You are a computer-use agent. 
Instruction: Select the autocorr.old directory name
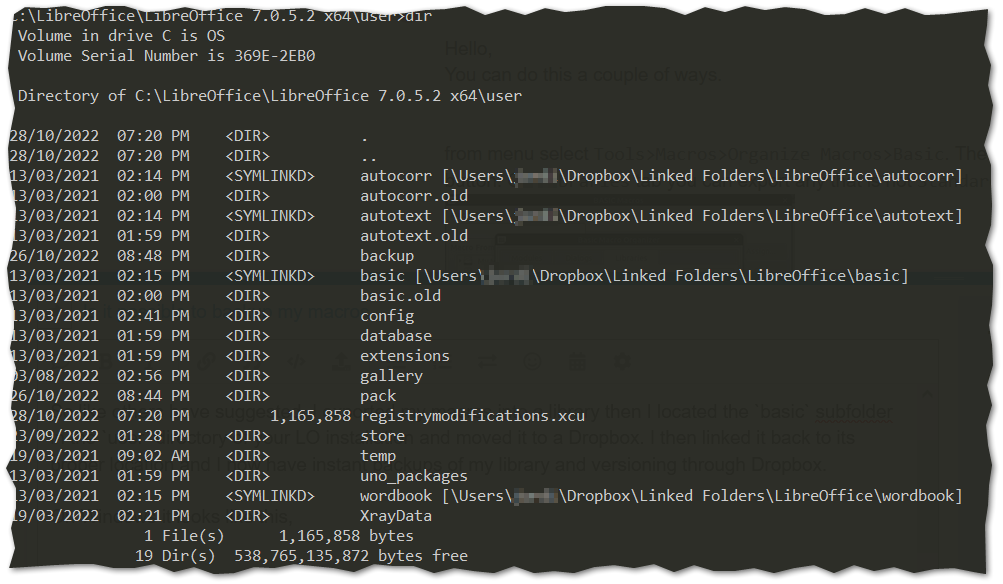click(414, 196)
